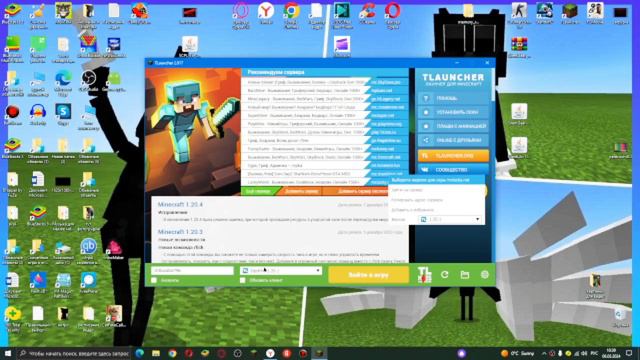Open the Сообщество VK button
The height and width of the screenshot is (360, 640).
pyautogui.click(x=453, y=169)
